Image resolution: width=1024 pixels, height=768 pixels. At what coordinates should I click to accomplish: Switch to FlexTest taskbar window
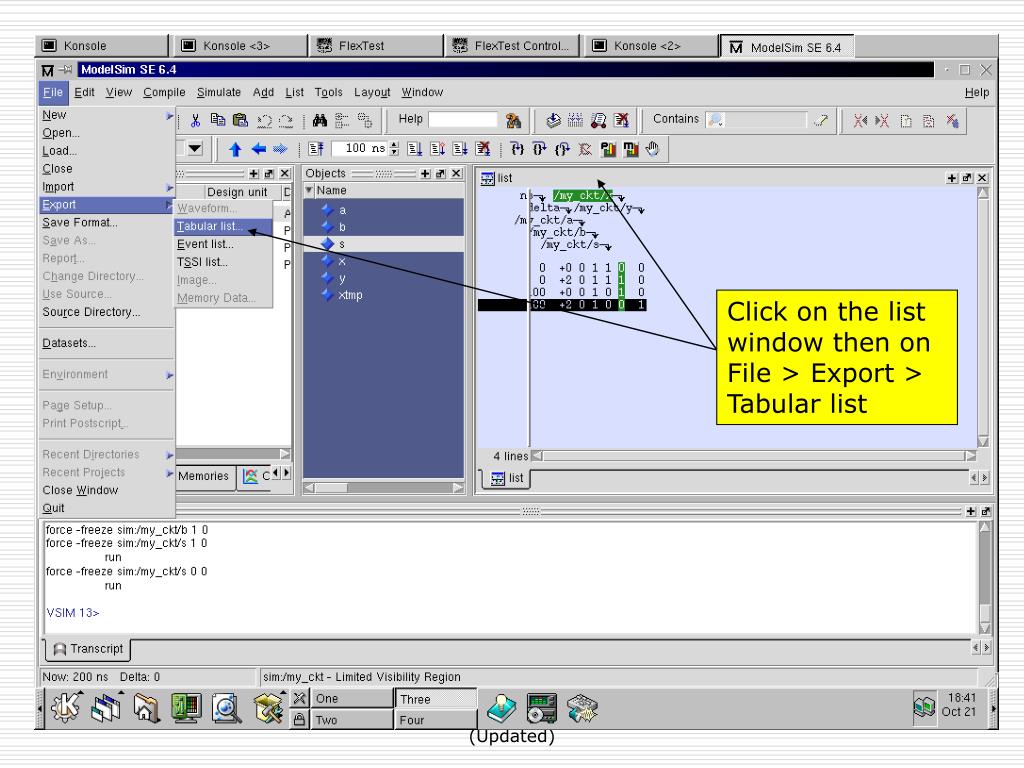[x=376, y=46]
